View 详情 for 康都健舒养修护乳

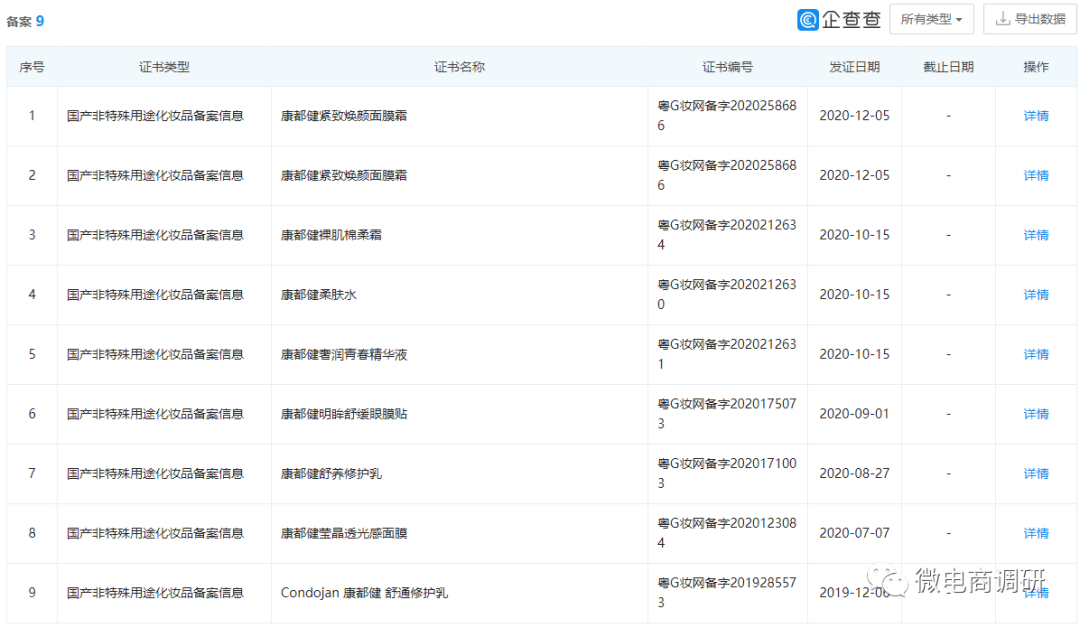click(1036, 474)
